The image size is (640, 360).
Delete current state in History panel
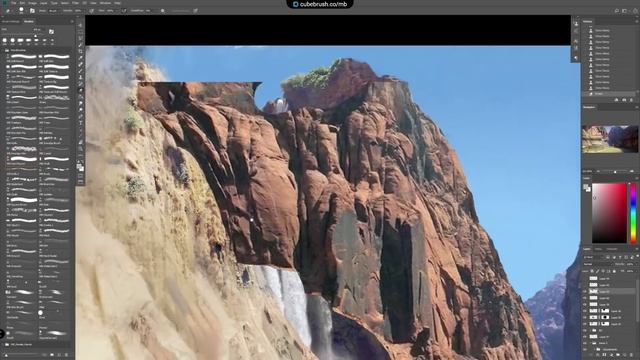pyautogui.click(x=631, y=100)
